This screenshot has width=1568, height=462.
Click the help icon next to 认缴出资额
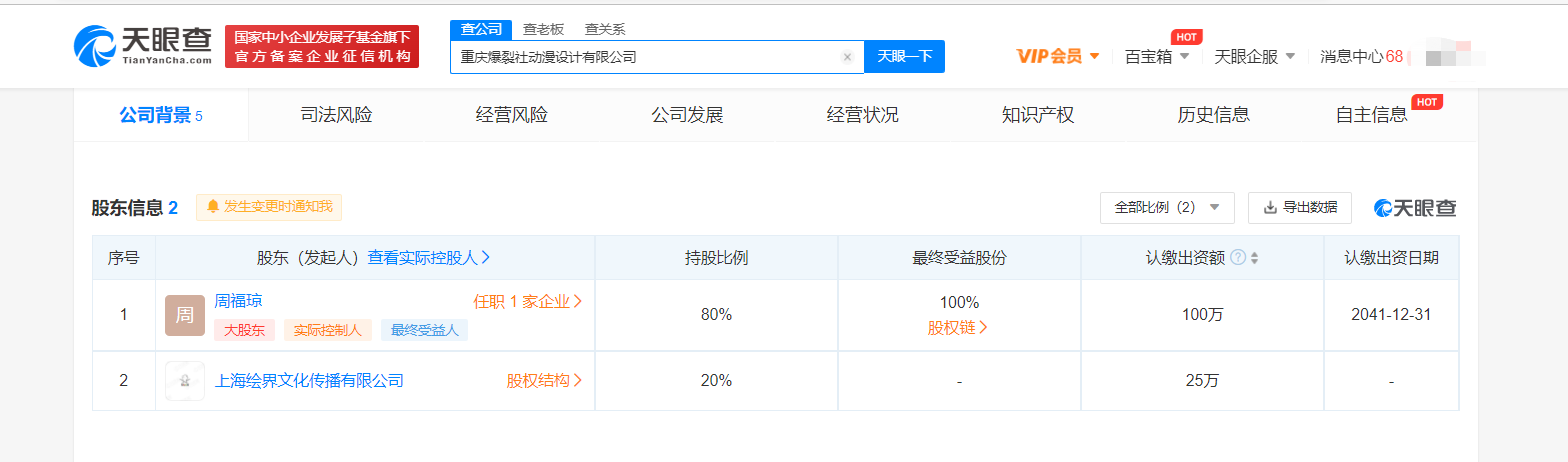pos(1238,258)
